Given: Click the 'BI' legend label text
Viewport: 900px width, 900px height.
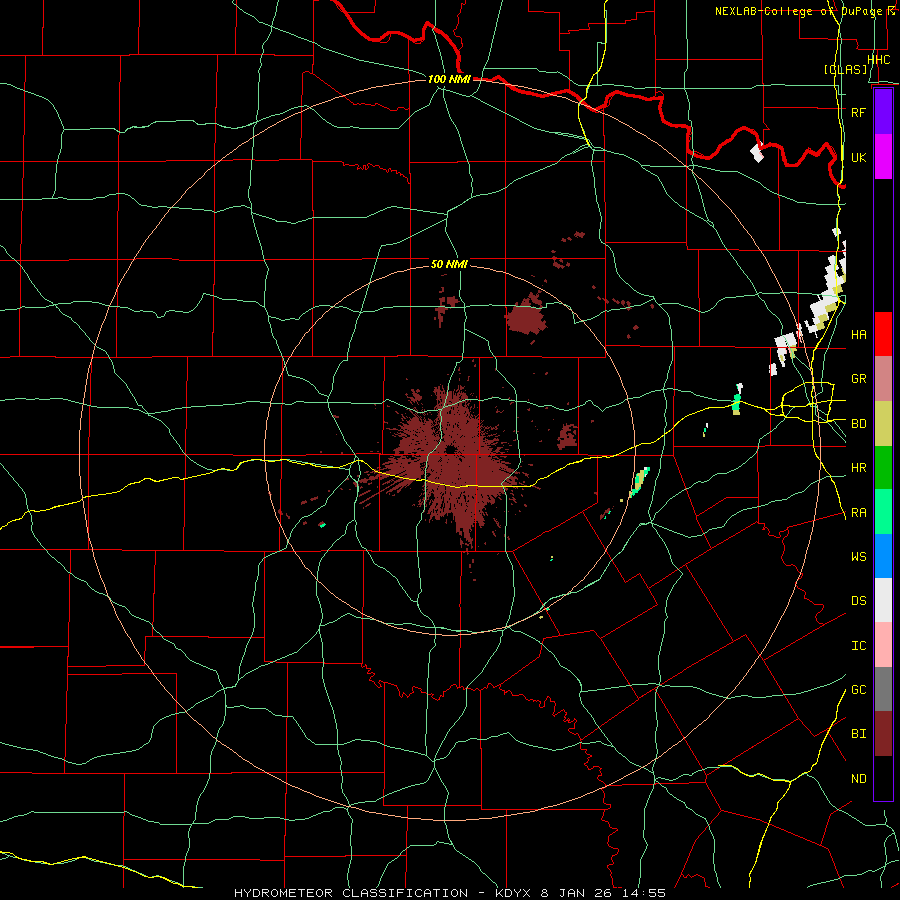Looking at the screenshot, I should click(858, 734).
